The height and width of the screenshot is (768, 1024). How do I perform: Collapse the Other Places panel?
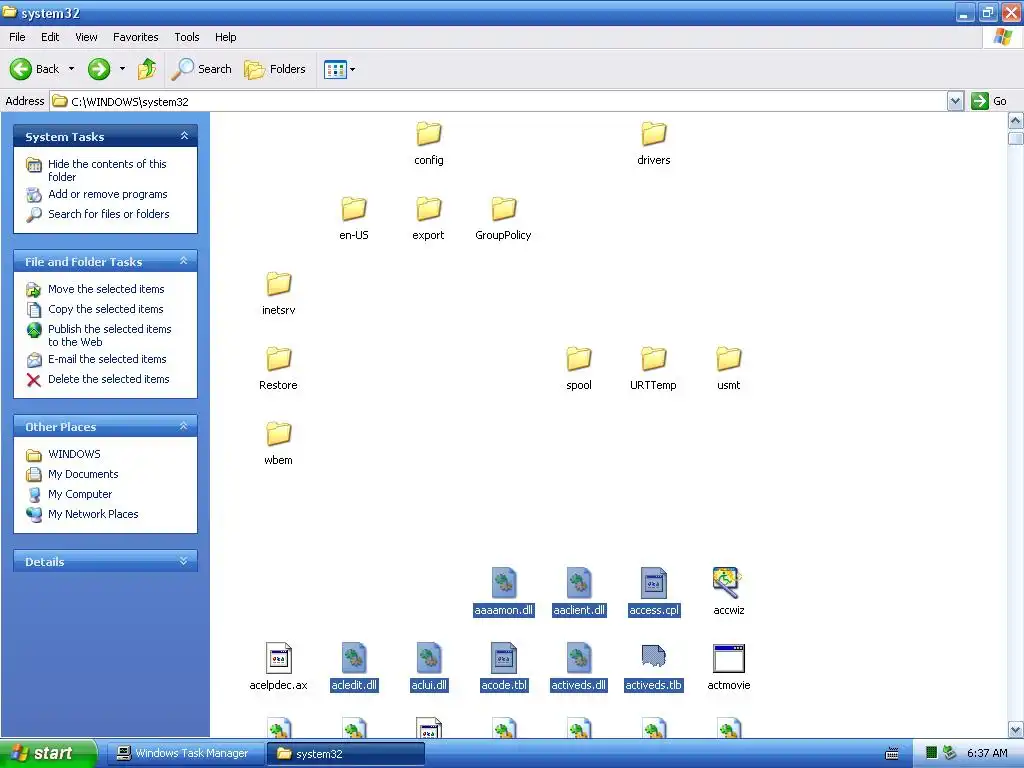(184, 426)
